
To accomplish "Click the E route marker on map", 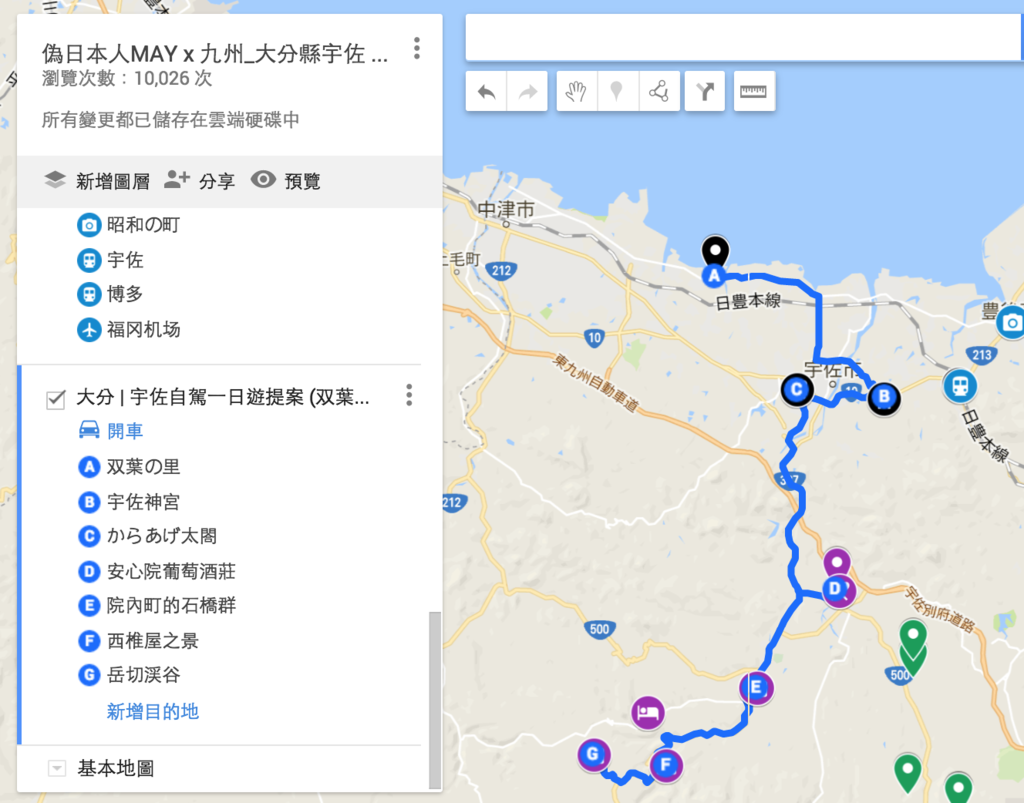I will point(756,687).
